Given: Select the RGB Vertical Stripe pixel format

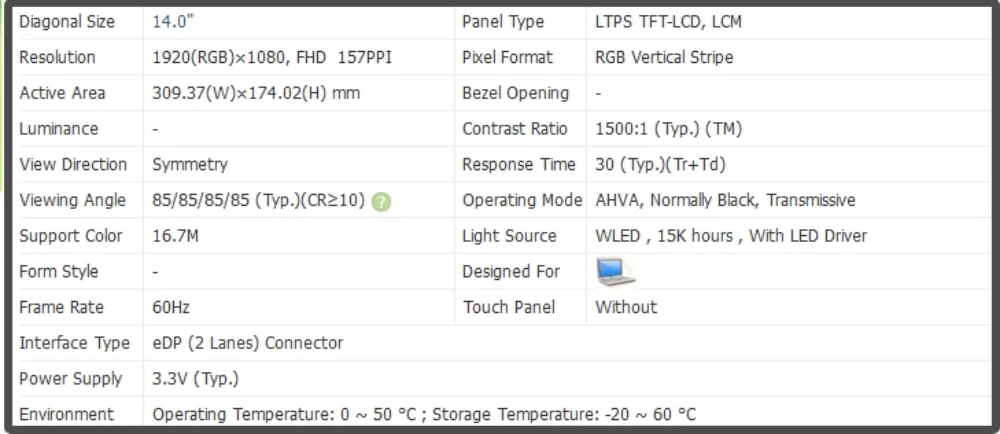Looking at the screenshot, I should click(x=664, y=57).
